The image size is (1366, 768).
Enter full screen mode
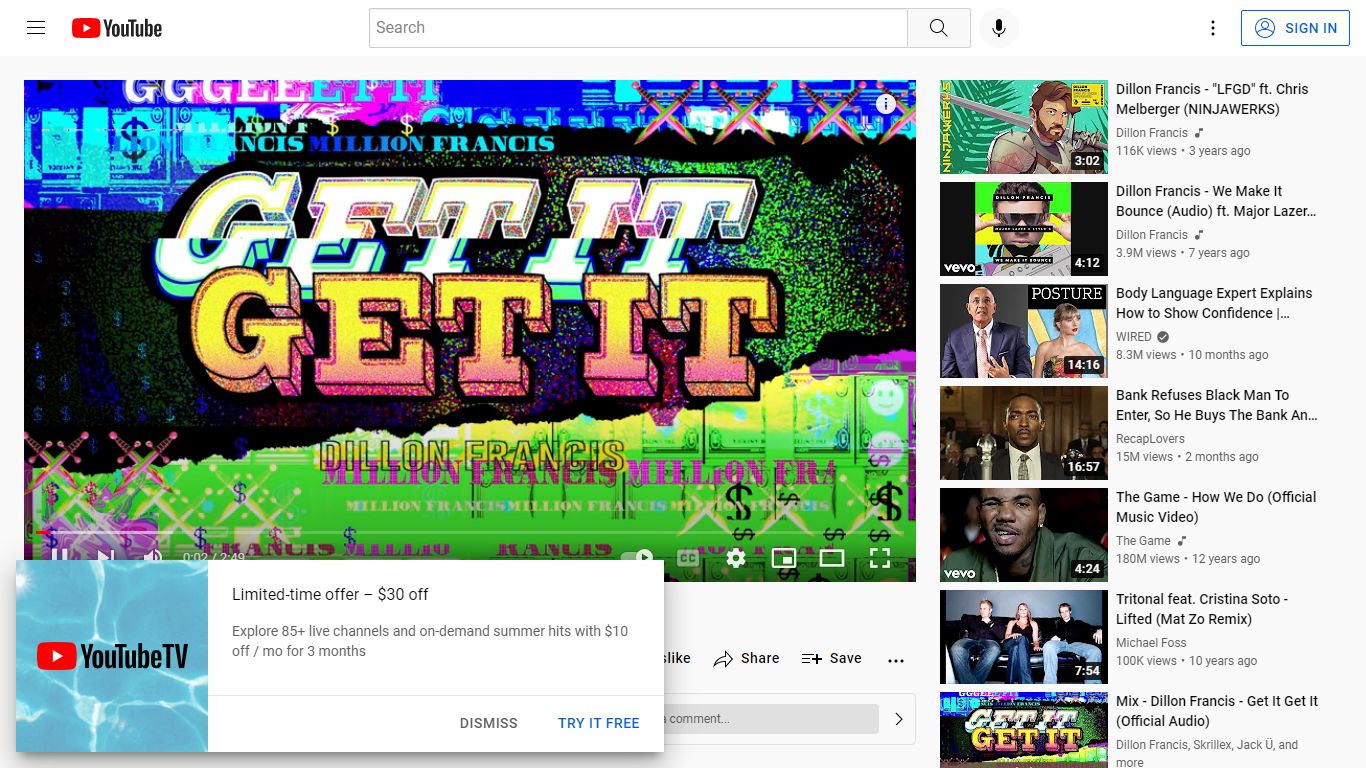point(880,558)
